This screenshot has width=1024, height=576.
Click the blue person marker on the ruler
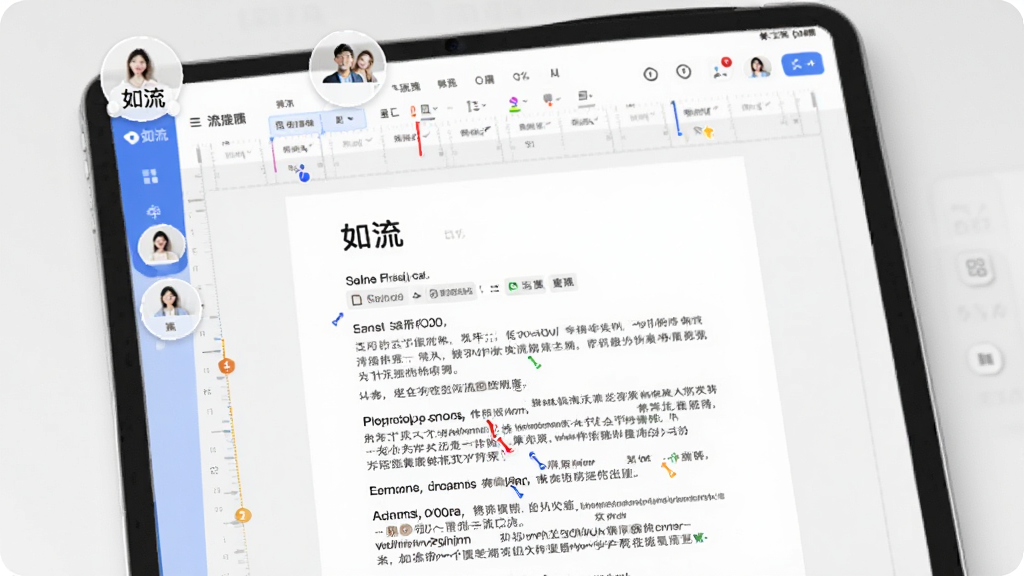tap(303, 174)
